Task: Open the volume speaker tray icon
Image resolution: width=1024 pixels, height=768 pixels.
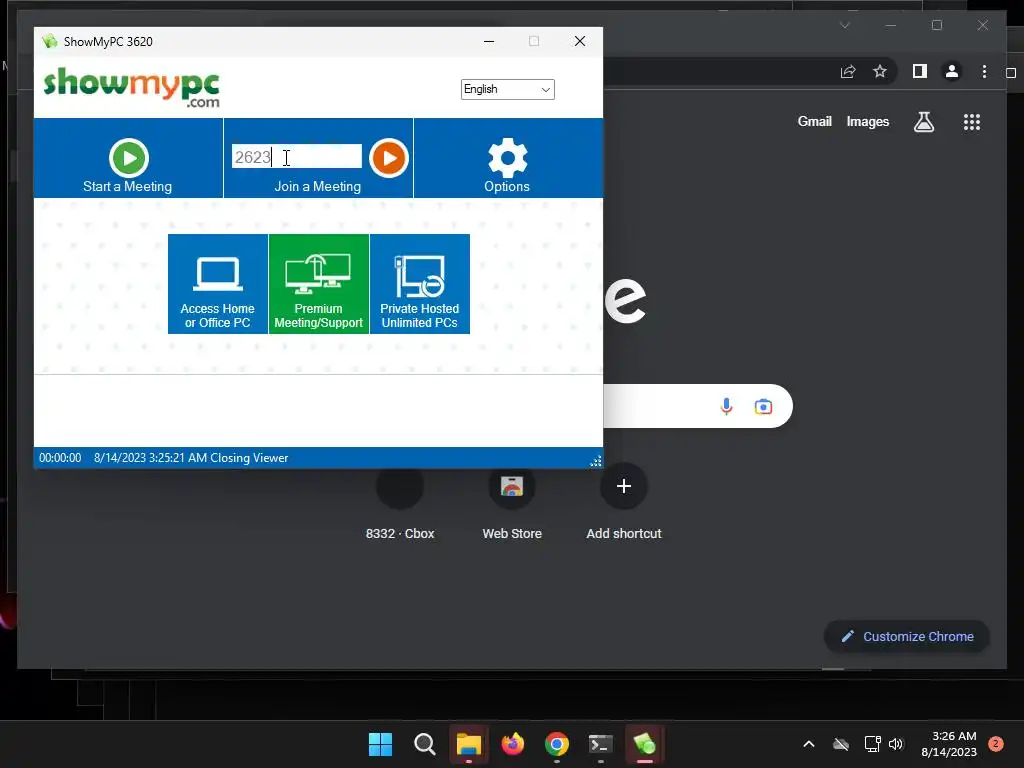Action: click(896, 744)
